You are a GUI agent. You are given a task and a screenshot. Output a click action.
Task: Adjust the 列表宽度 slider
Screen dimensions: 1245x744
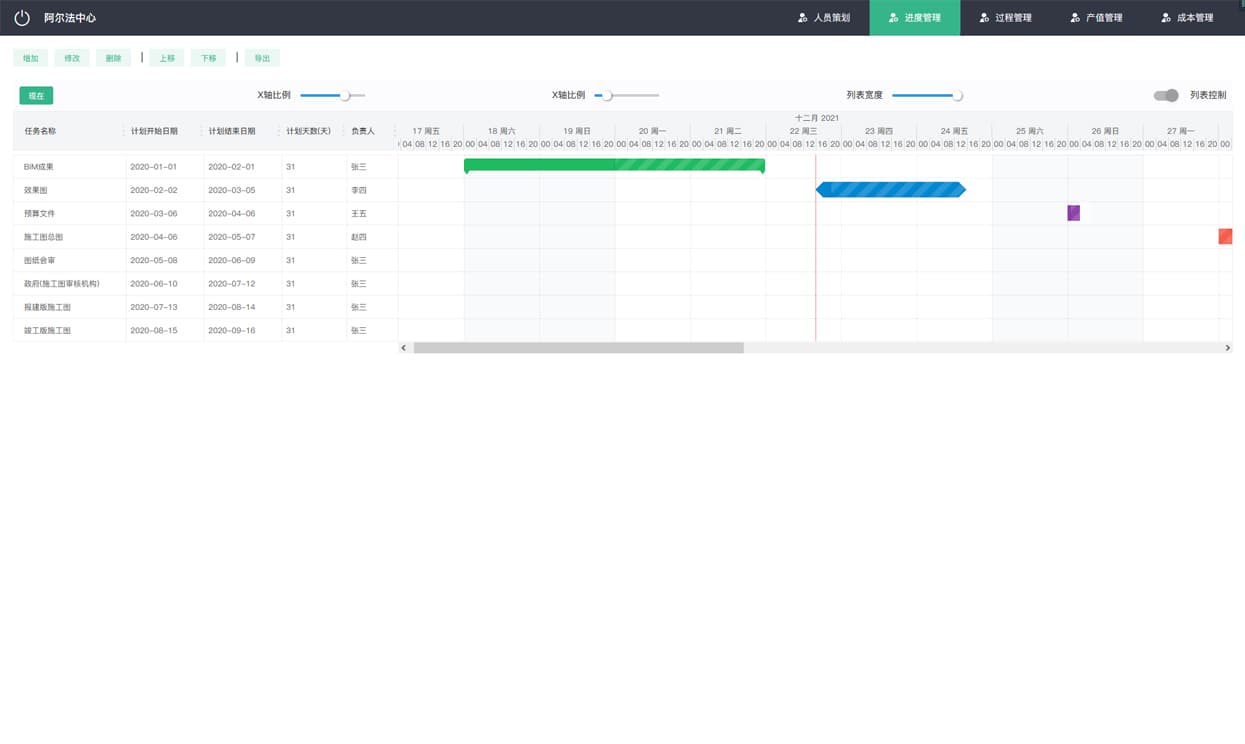click(927, 95)
